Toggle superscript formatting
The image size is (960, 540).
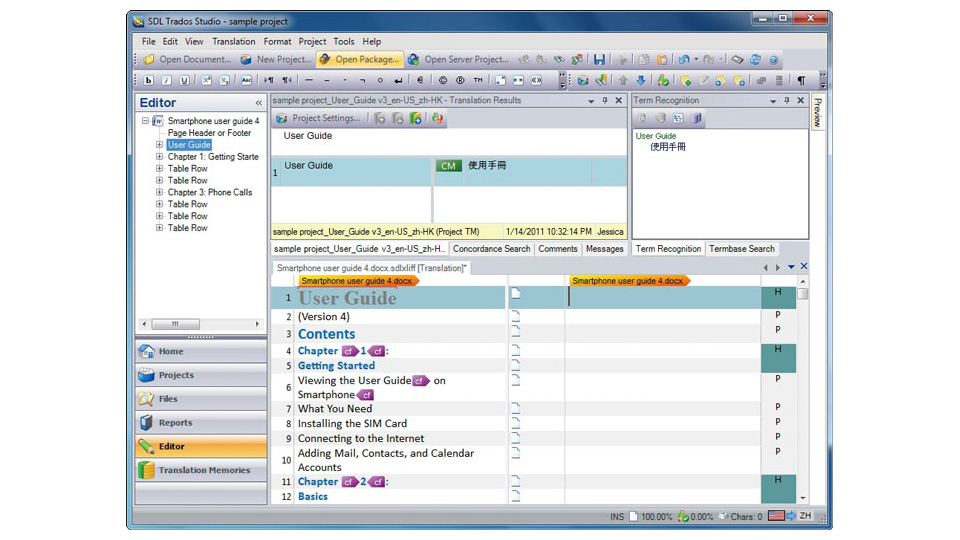coord(206,80)
